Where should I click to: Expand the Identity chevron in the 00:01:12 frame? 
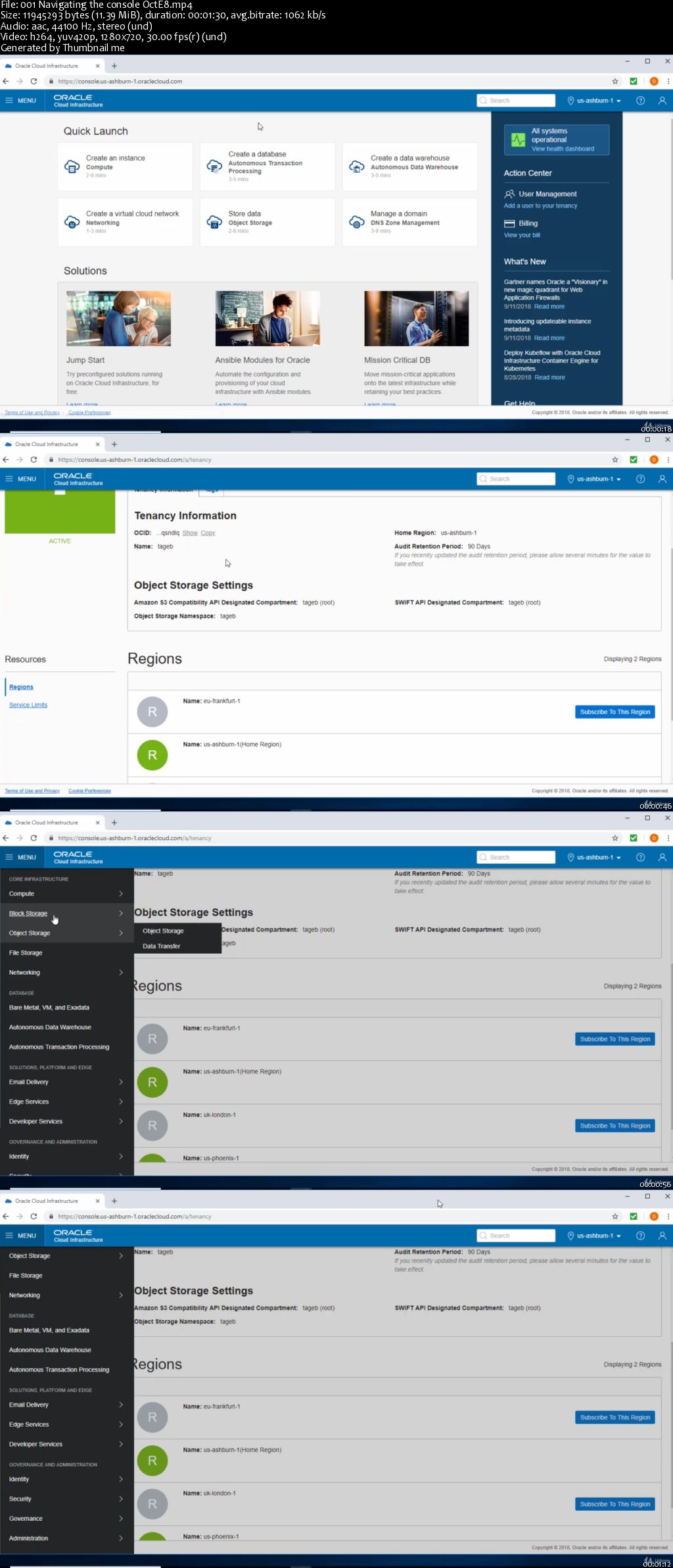point(121,1479)
